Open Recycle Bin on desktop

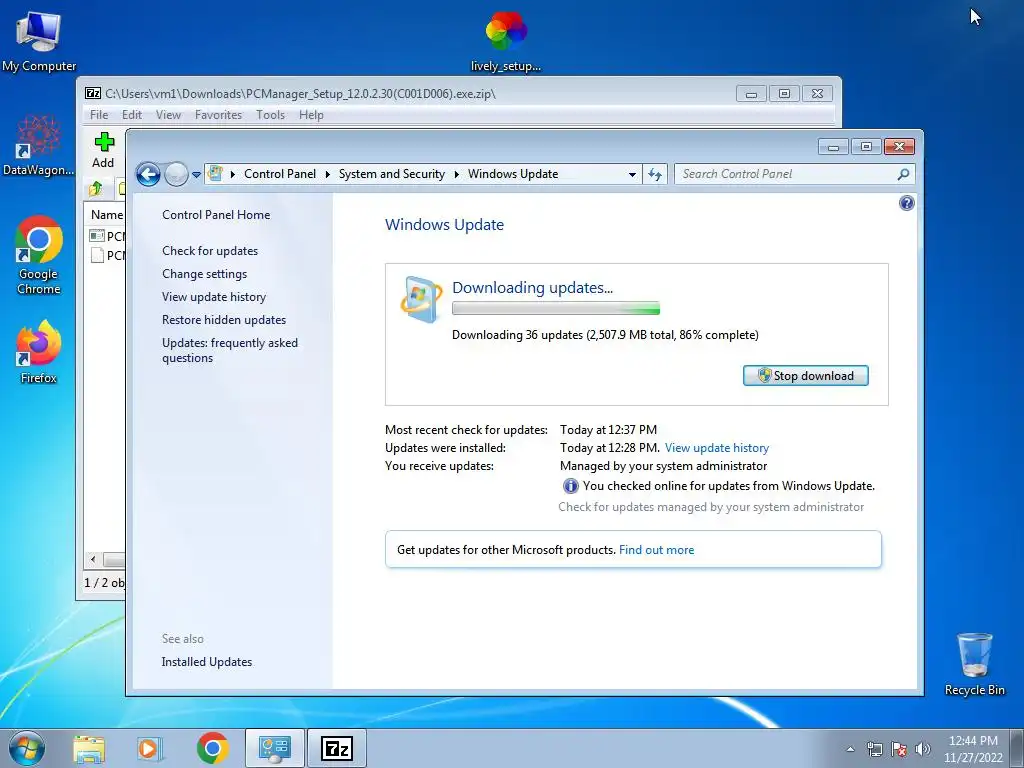pos(974,664)
